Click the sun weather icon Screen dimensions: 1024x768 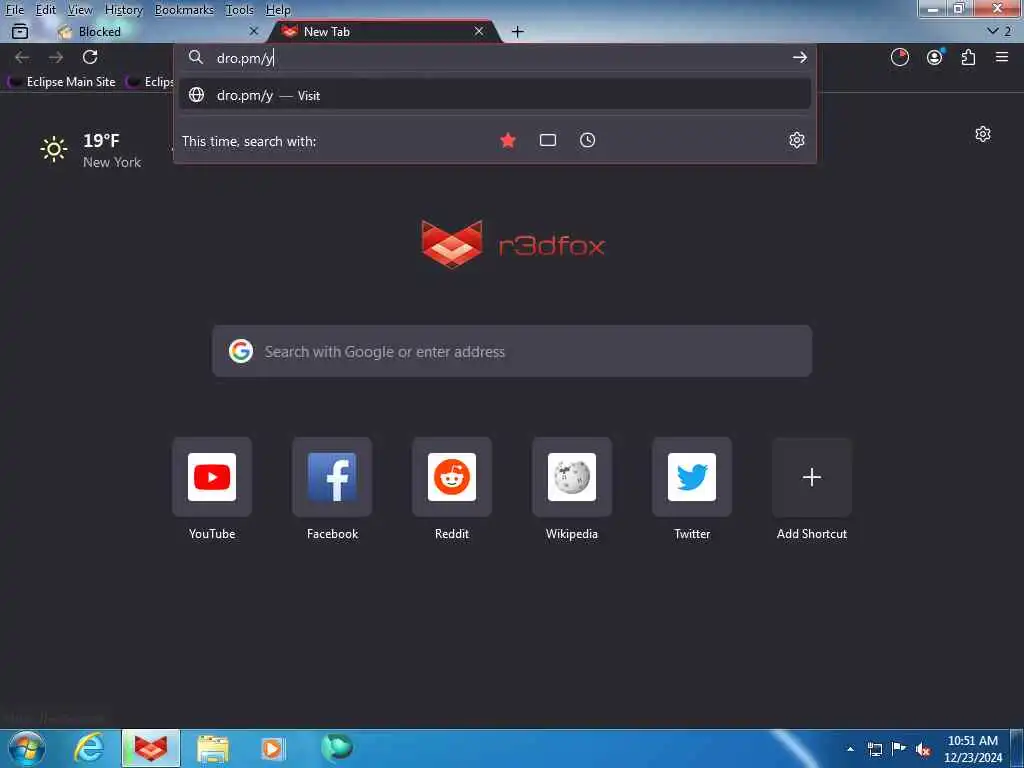tap(54, 150)
